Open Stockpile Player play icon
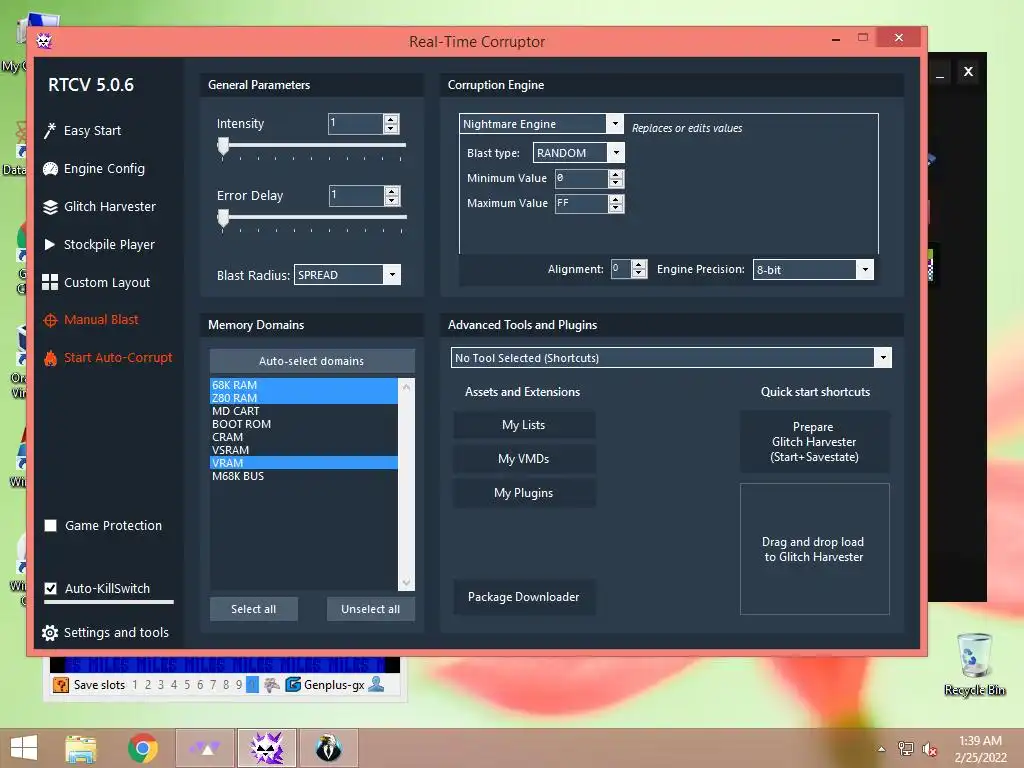This screenshot has width=1024, height=768. (50, 245)
